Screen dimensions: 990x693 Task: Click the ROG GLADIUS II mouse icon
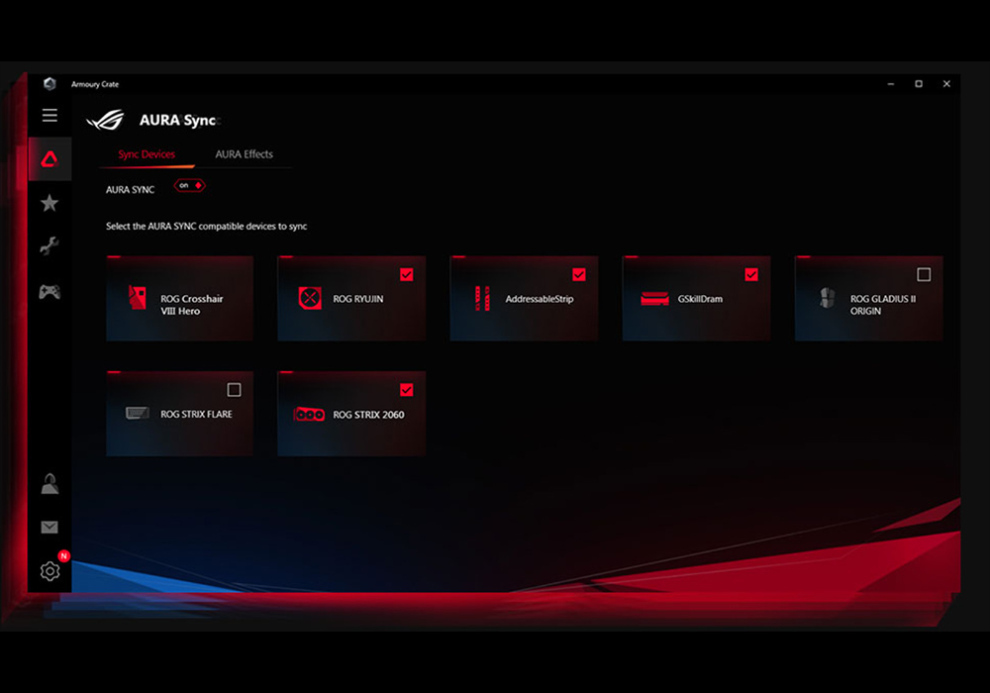(x=827, y=298)
